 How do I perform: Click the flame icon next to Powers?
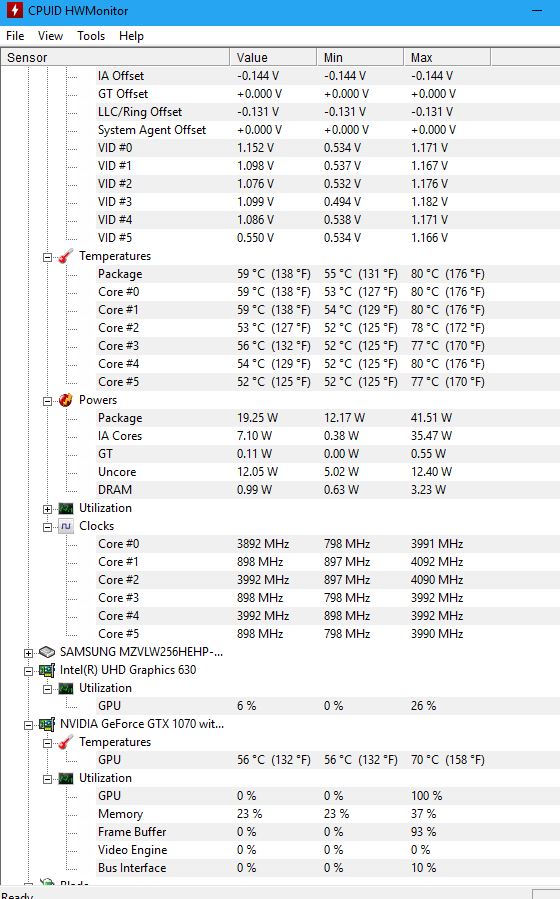click(66, 400)
